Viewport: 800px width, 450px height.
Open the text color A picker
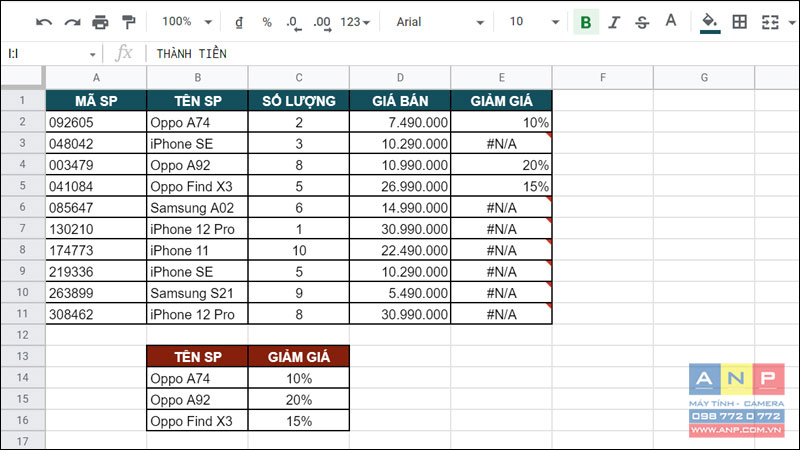[x=670, y=21]
